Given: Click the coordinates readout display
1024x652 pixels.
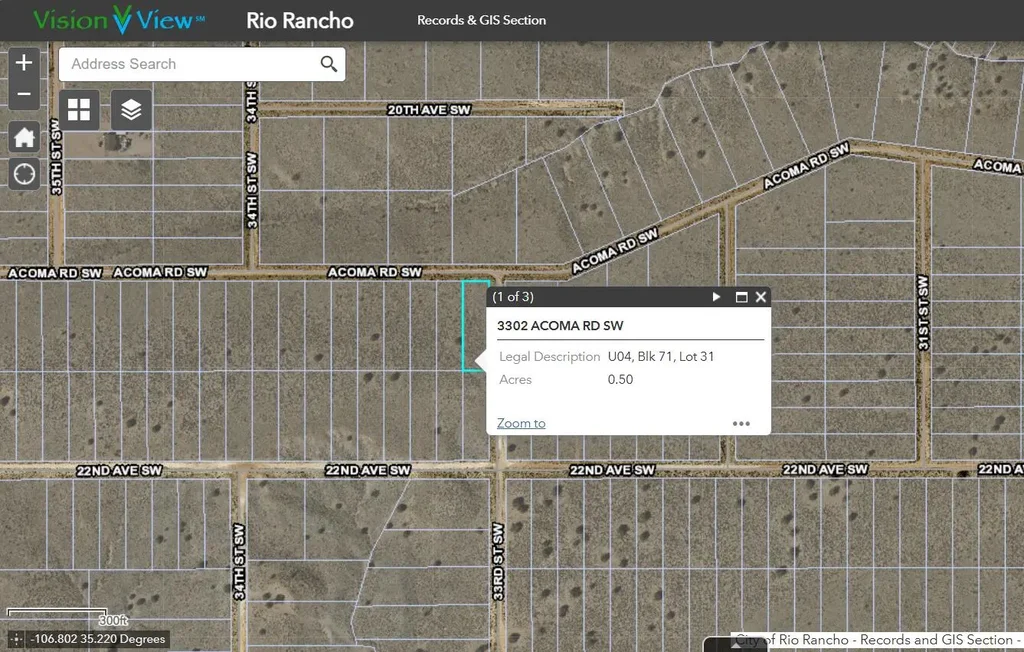Looking at the screenshot, I should point(98,639).
